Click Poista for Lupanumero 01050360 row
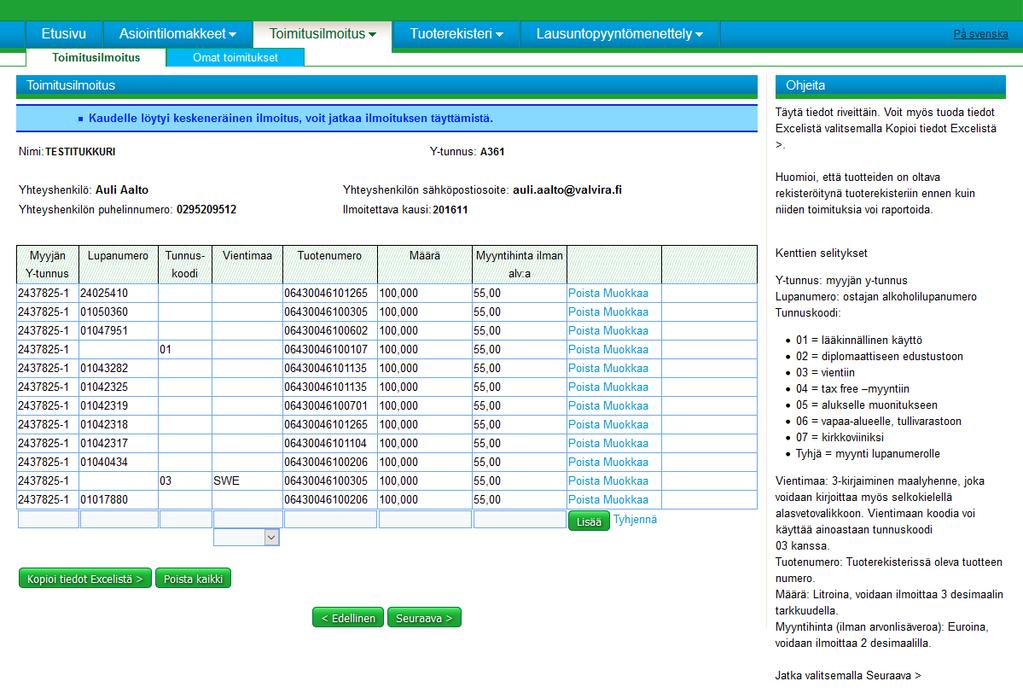This screenshot has height=693, width=1023. (x=584, y=312)
